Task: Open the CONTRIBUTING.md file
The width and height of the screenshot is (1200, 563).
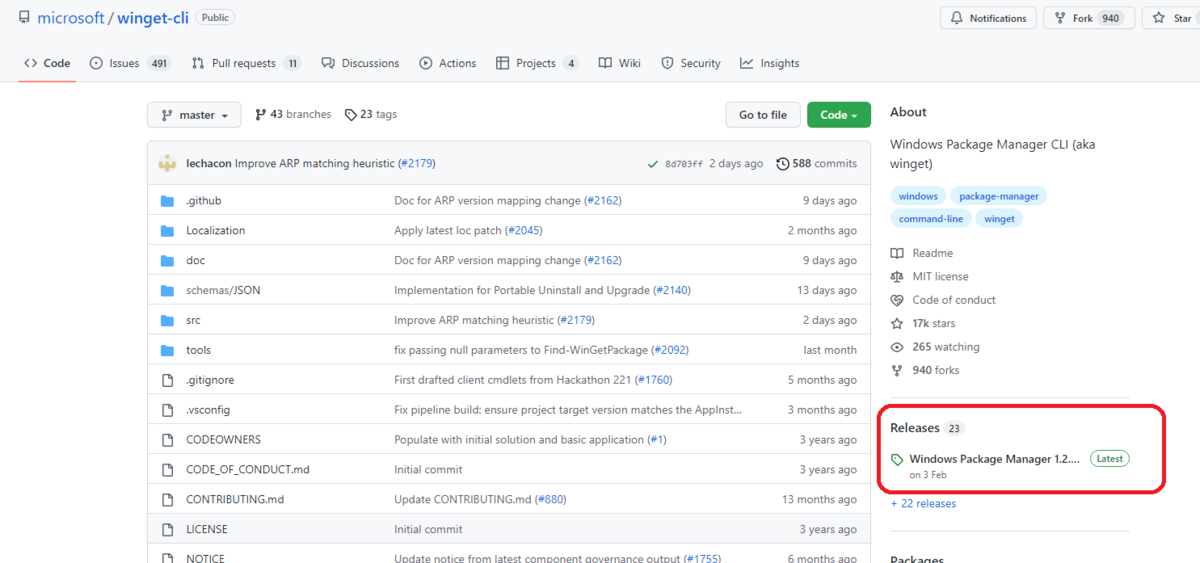Action: [x=235, y=499]
